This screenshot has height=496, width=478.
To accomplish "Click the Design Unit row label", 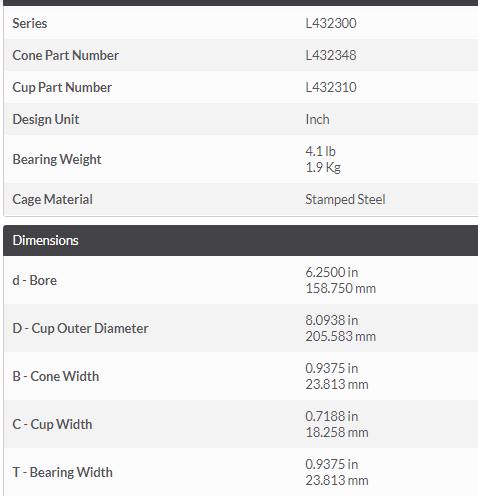I will tap(46, 119).
